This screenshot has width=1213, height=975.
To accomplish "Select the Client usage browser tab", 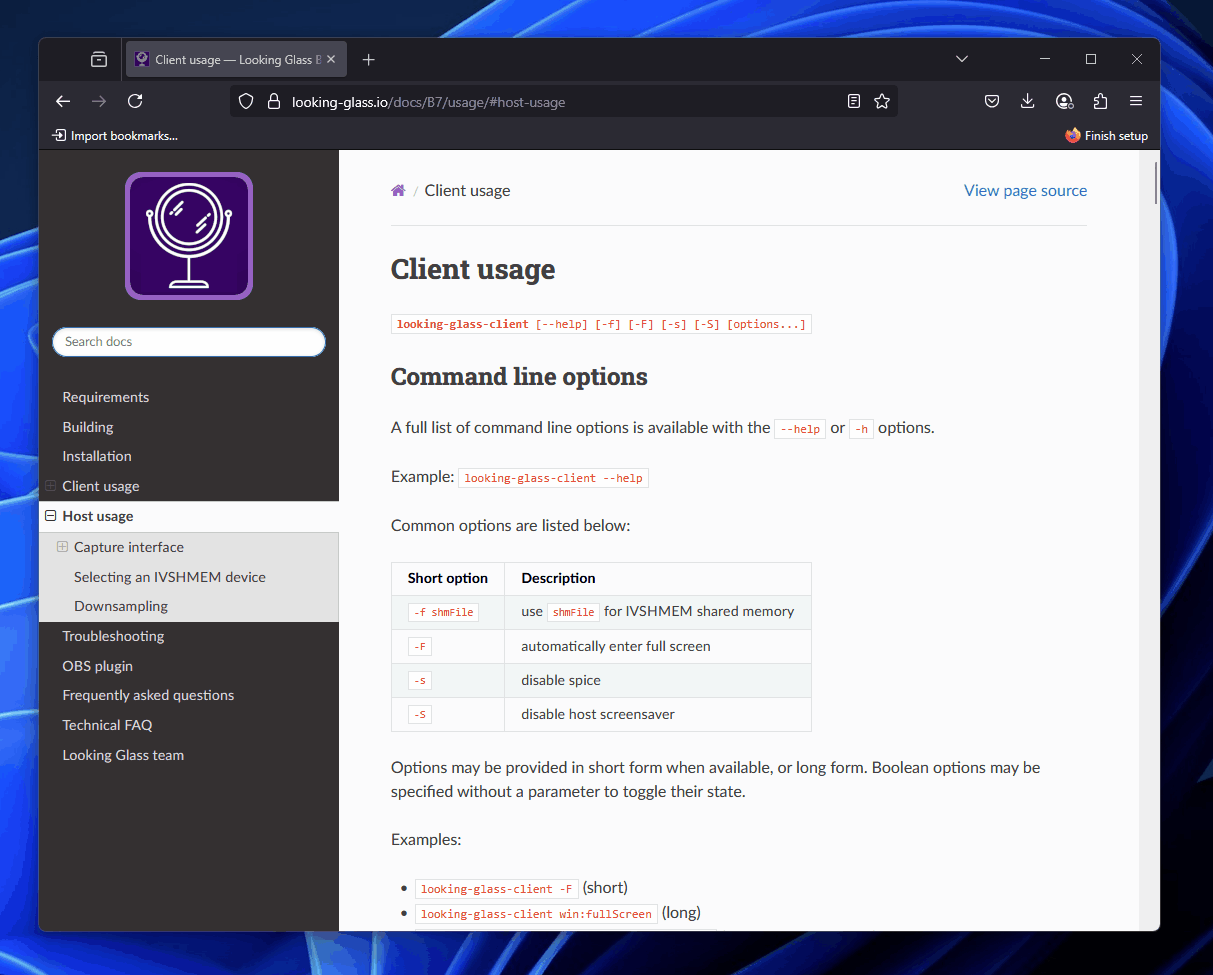I will [x=234, y=60].
